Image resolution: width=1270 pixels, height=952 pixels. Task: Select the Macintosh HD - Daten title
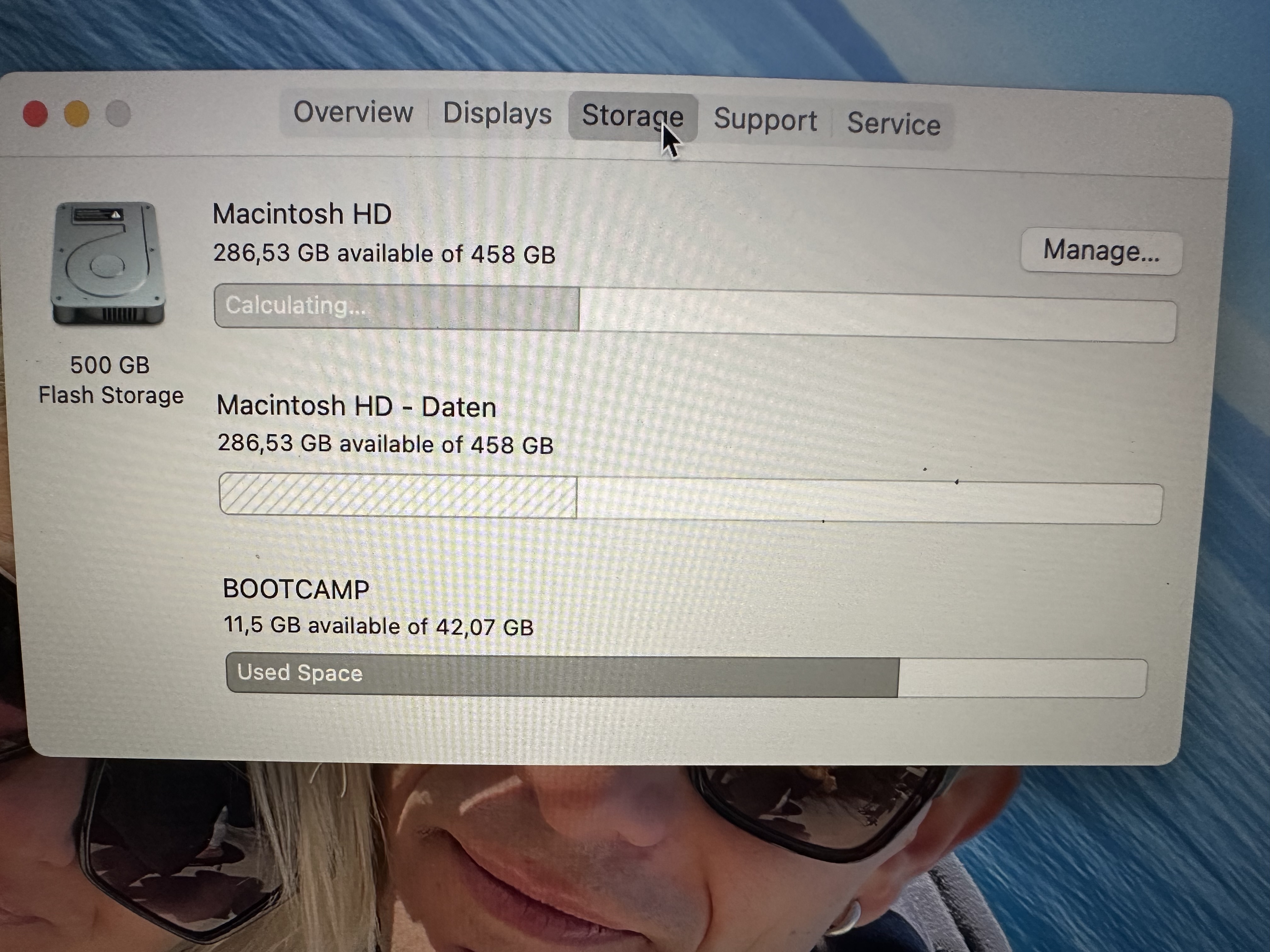357,407
